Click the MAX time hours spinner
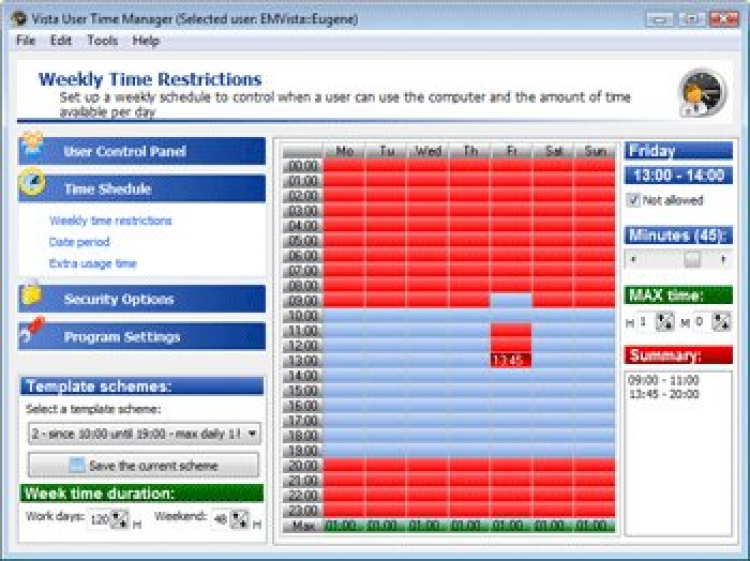The height and width of the screenshot is (561, 750). click(x=665, y=322)
